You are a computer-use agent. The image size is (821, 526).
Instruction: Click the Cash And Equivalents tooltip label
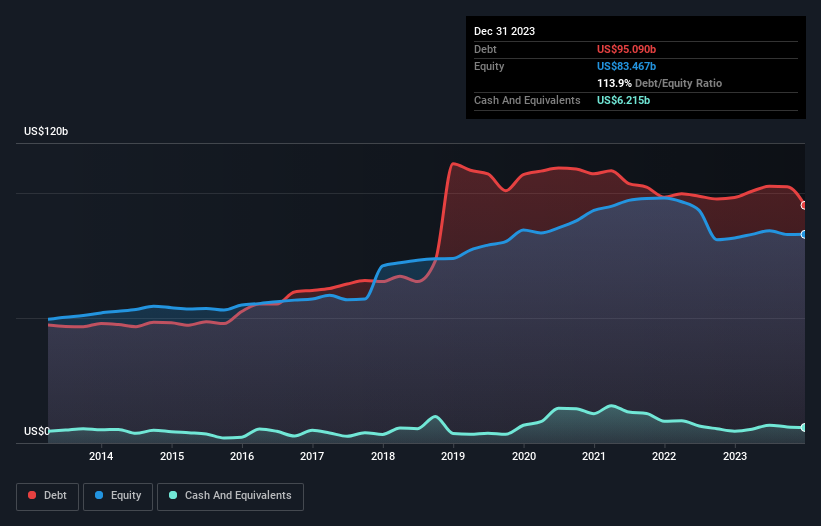527,100
